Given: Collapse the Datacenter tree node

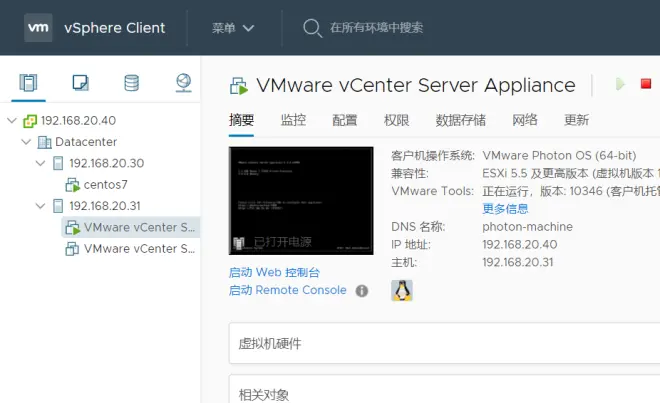Looking at the screenshot, I should click(x=26, y=142).
